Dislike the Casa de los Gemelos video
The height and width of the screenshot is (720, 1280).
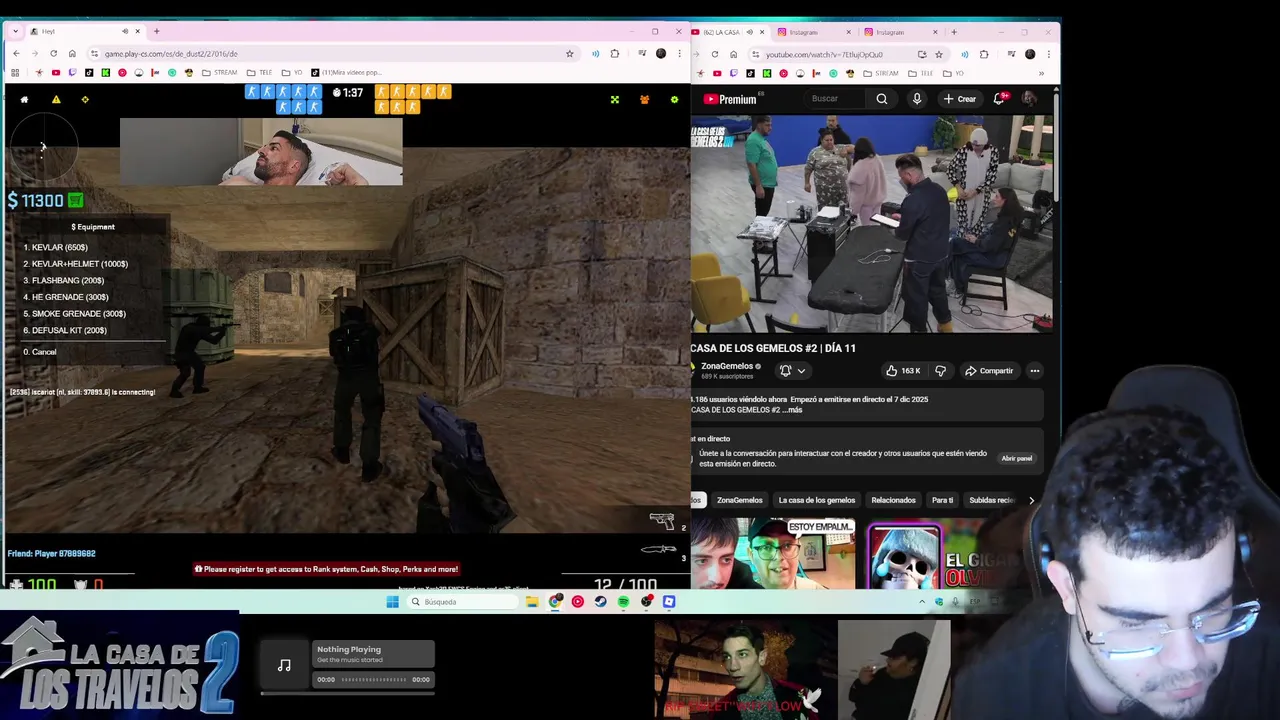coord(940,371)
